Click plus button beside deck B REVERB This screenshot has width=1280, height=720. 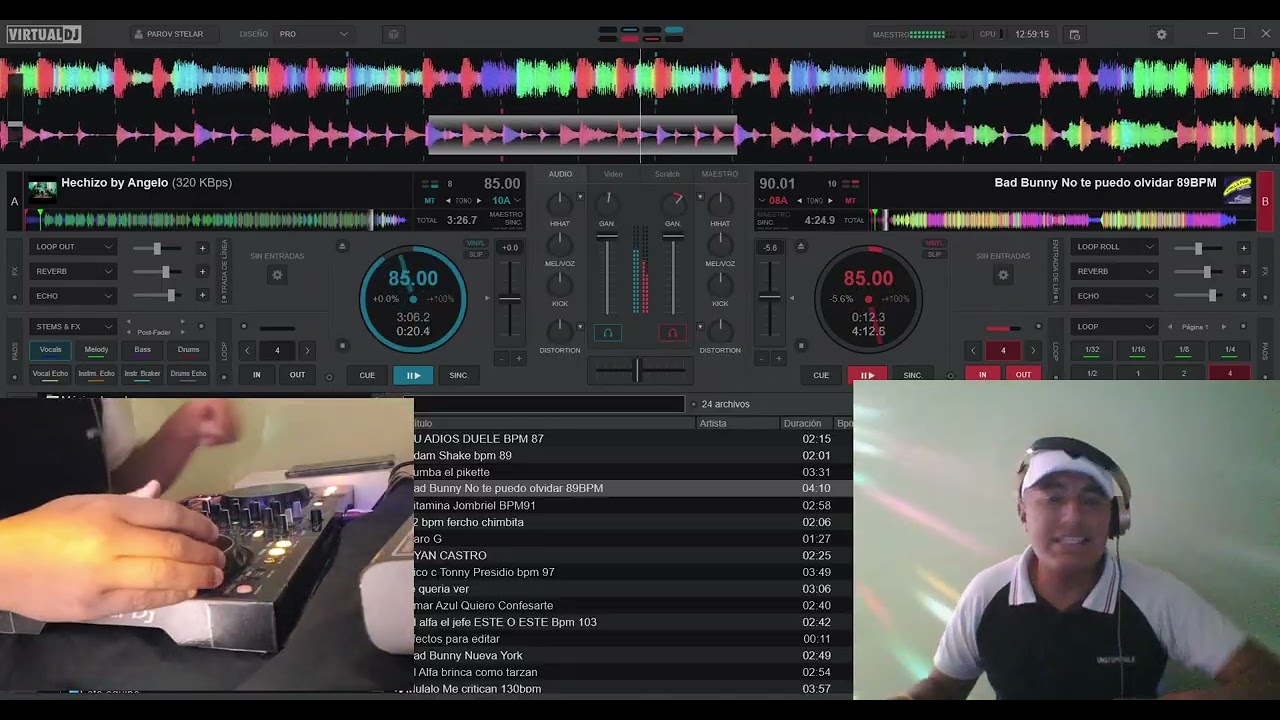click(x=1244, y=271)
